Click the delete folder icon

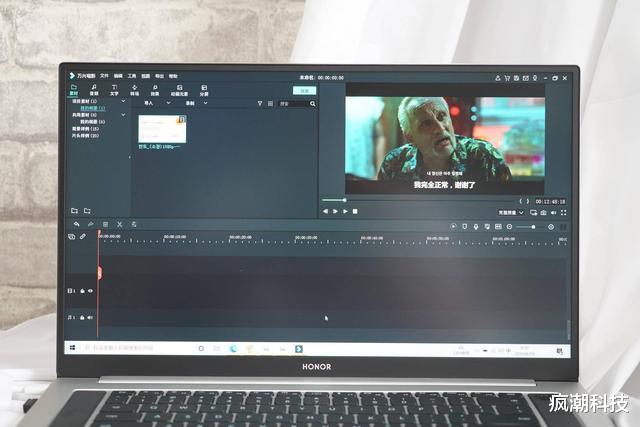pyautogui.click(x=87, y=211)
